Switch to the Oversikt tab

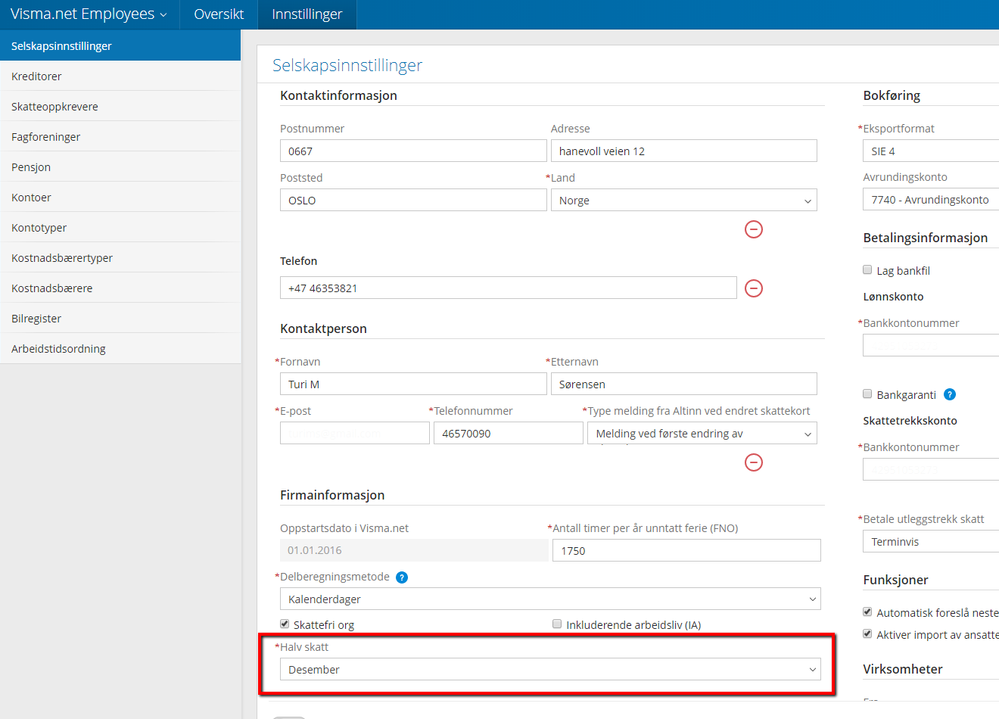[x=218, y=14]
